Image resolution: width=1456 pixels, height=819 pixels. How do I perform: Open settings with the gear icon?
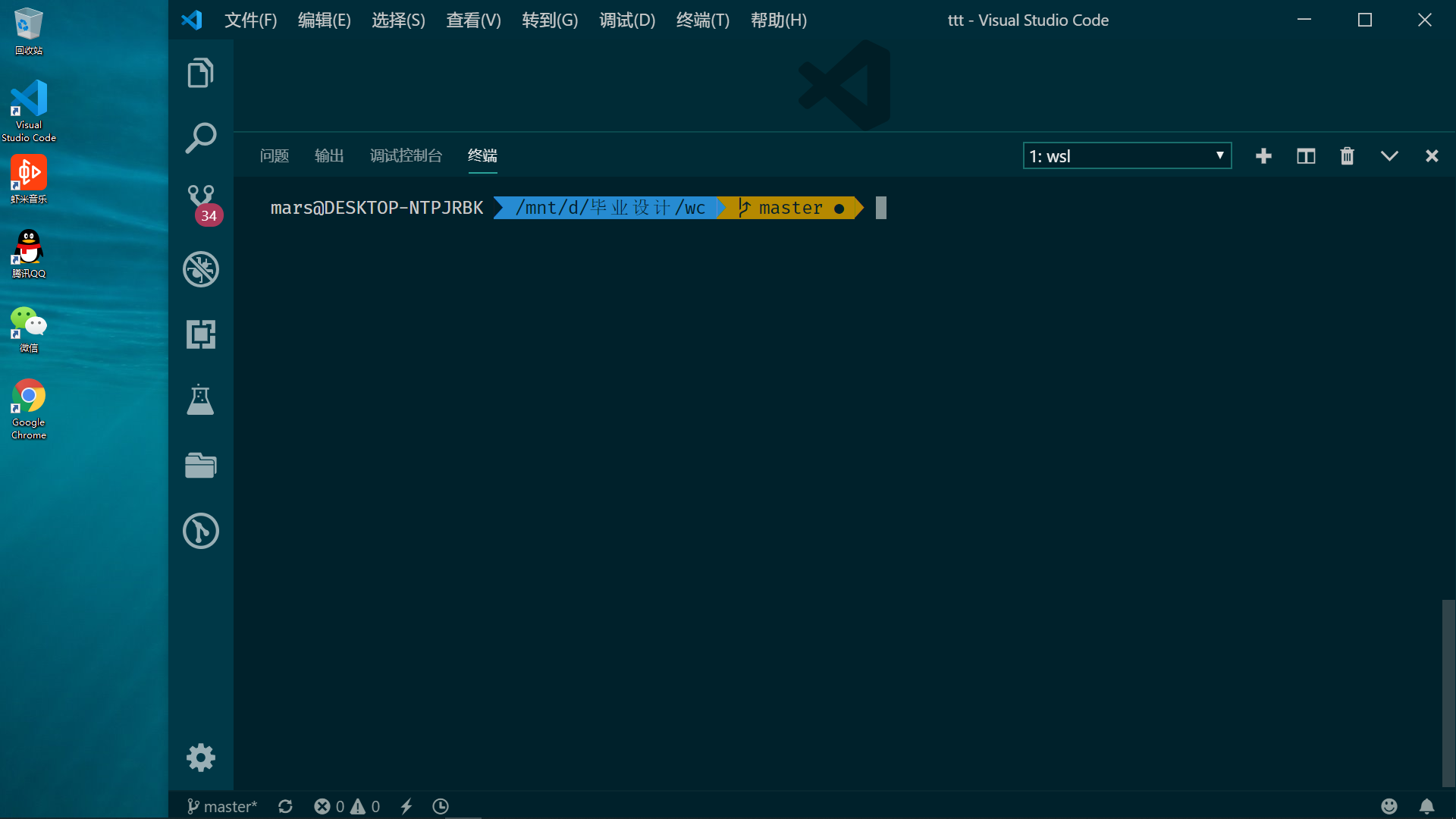coord(199,757)
